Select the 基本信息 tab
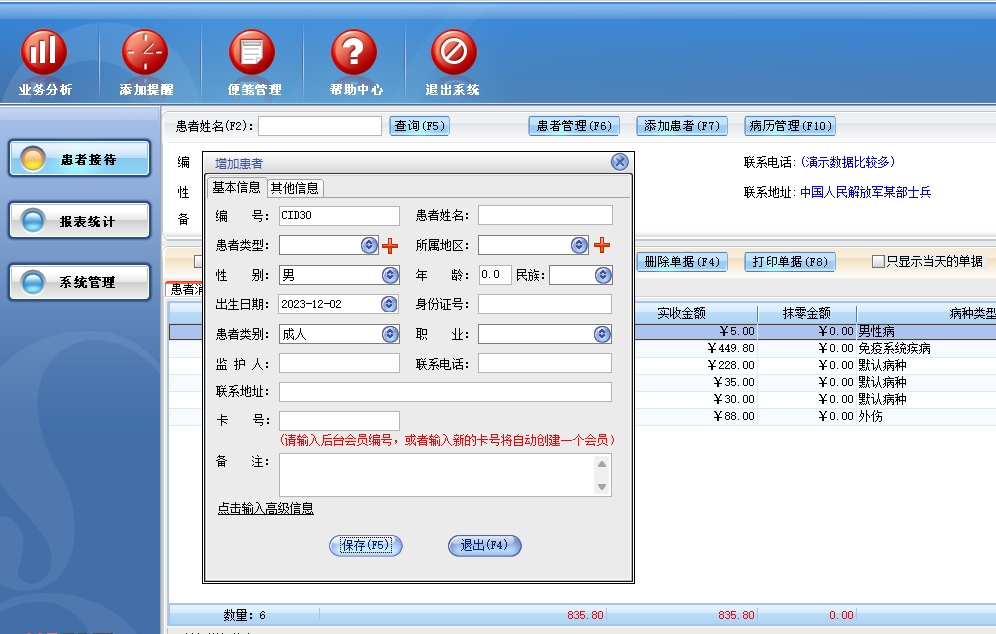The image size is (996, 634). pos(236,188)
